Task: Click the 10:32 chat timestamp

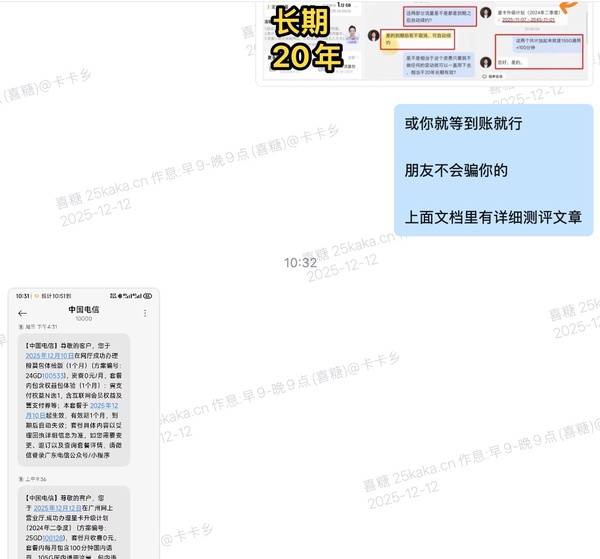Action: pos(299,263)
